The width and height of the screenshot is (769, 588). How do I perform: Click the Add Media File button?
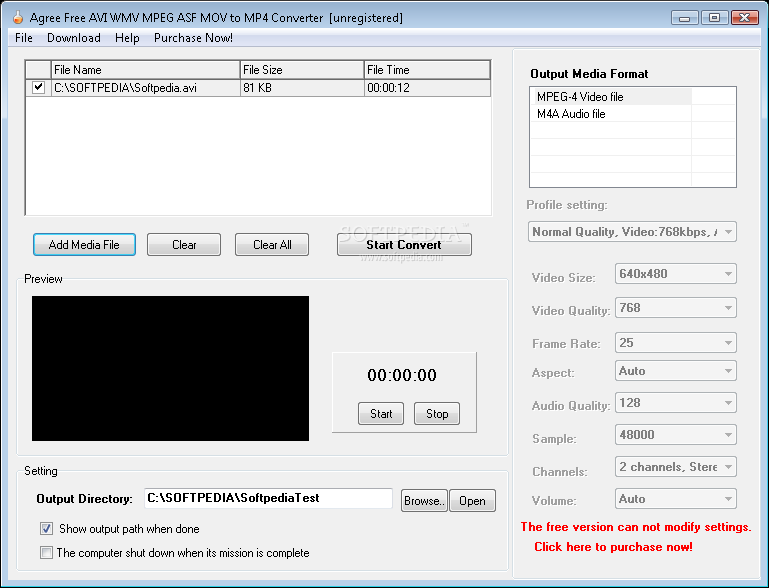pos(84,245)
